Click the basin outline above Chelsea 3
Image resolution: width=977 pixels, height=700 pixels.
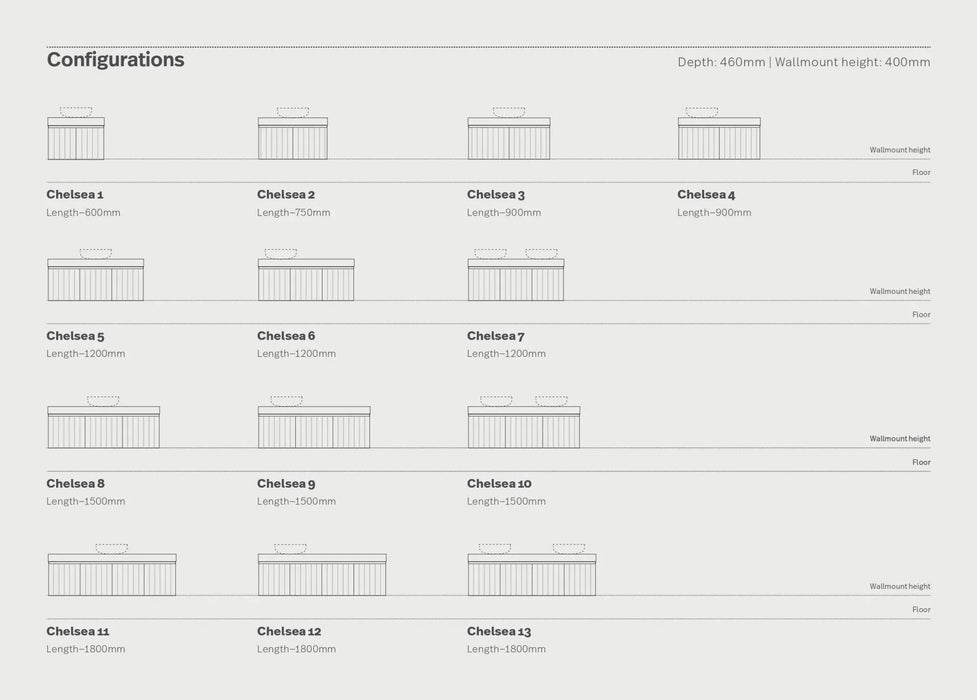point(509,113)
